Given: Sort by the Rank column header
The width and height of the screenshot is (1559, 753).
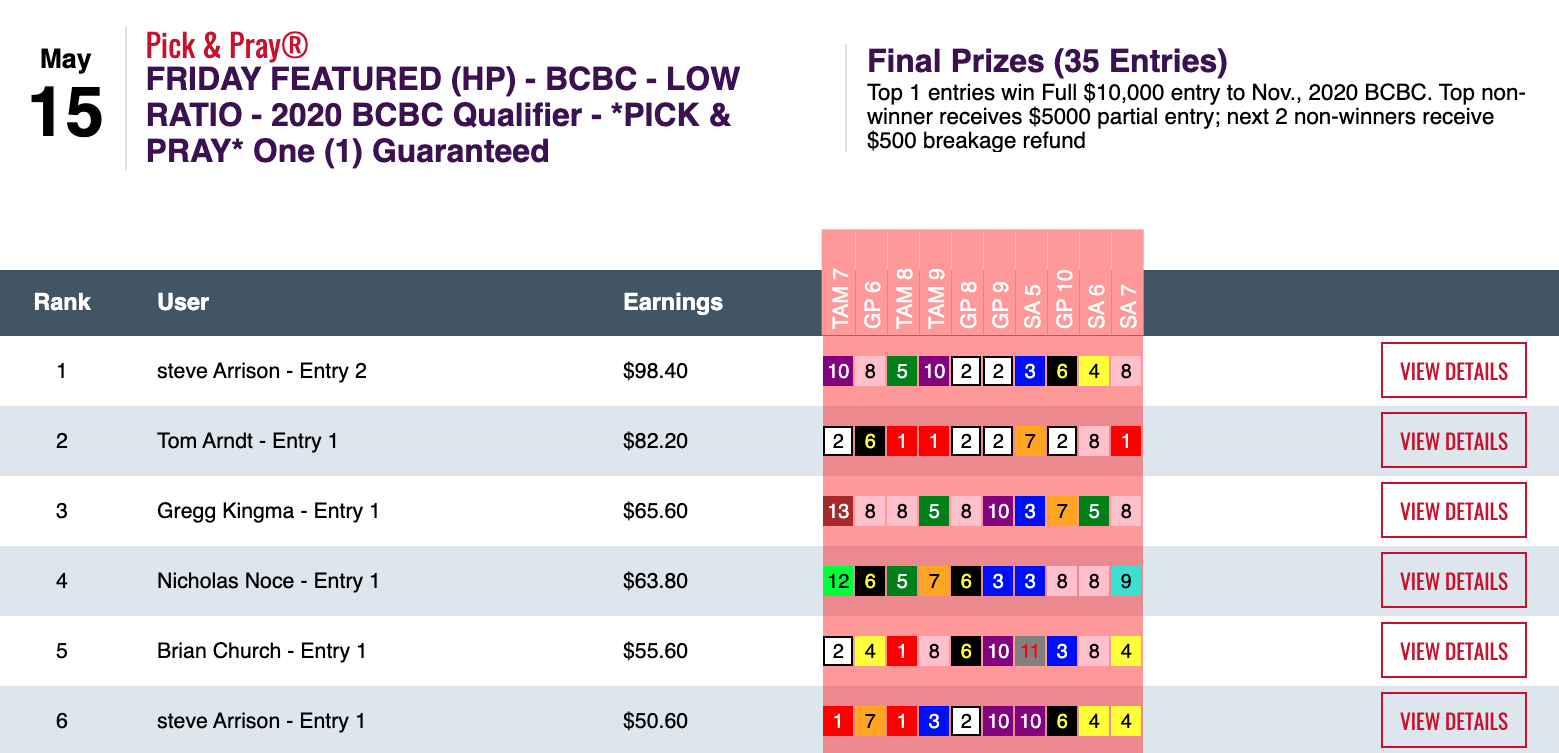Looking at the screenshot, I should (62, 302).
